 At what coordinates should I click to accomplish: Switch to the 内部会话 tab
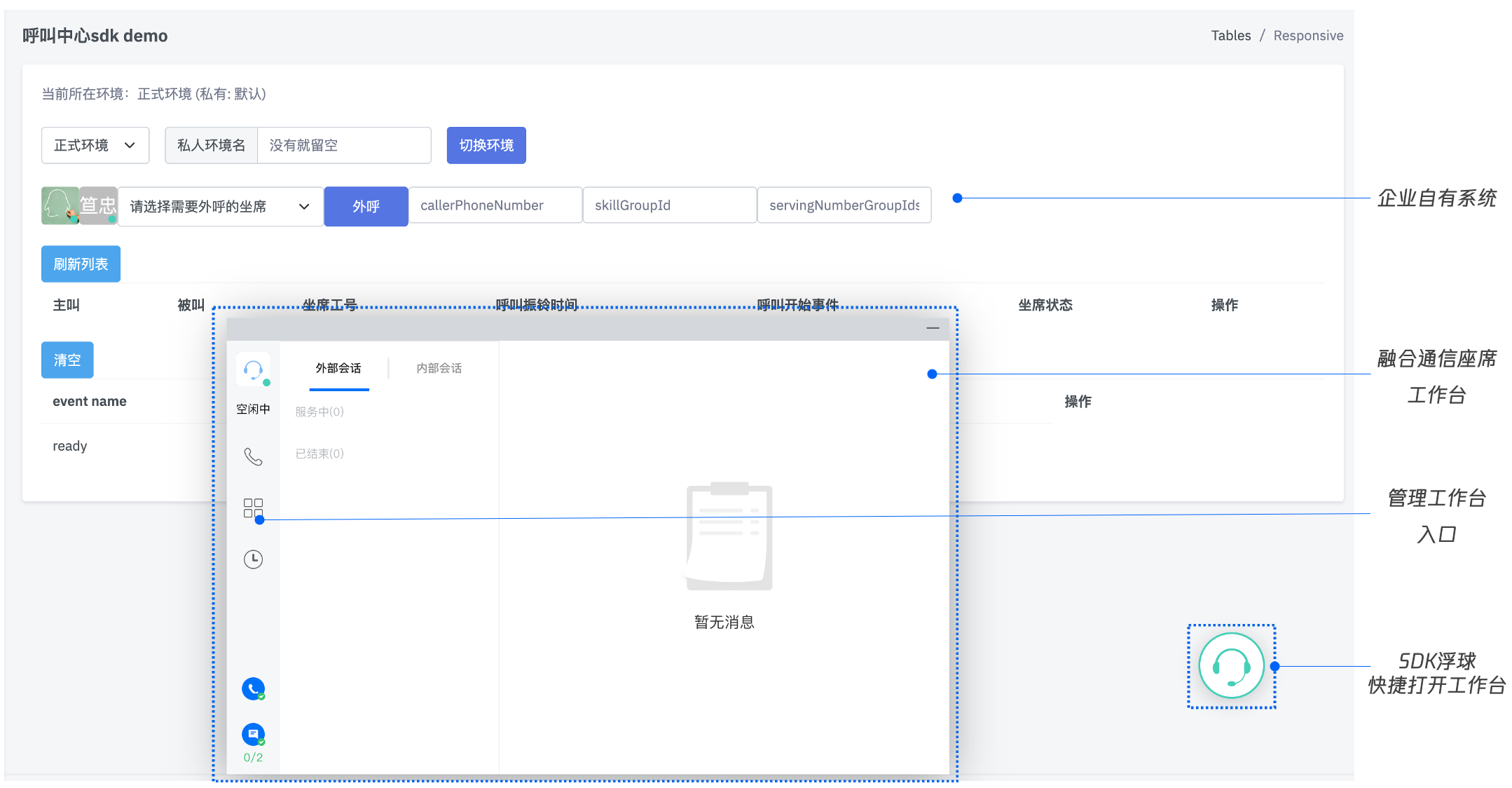[x=439, y=368]
